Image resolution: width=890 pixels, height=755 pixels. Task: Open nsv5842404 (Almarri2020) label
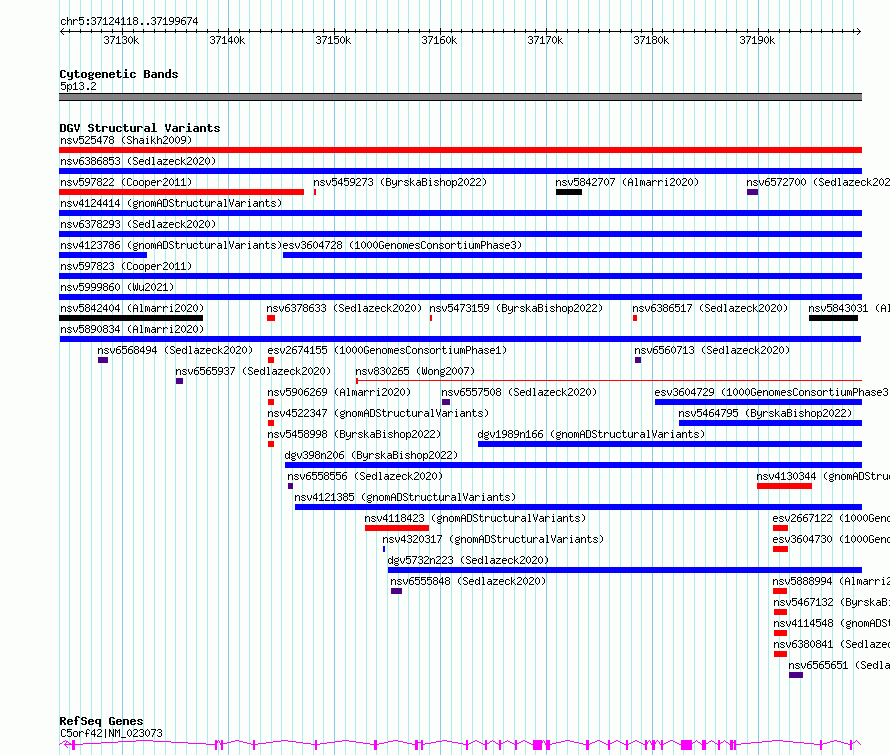coord(132,308)
